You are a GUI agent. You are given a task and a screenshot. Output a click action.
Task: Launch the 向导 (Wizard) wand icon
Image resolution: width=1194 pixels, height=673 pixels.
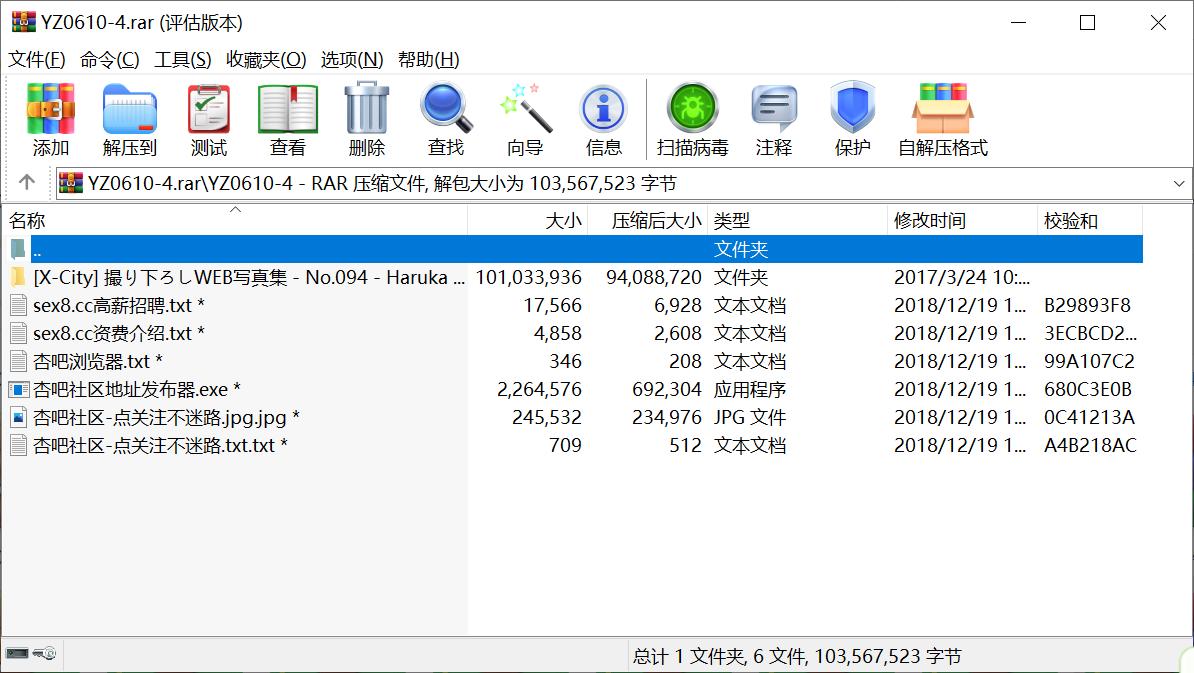pyautogui.click(x=525, y=120)
